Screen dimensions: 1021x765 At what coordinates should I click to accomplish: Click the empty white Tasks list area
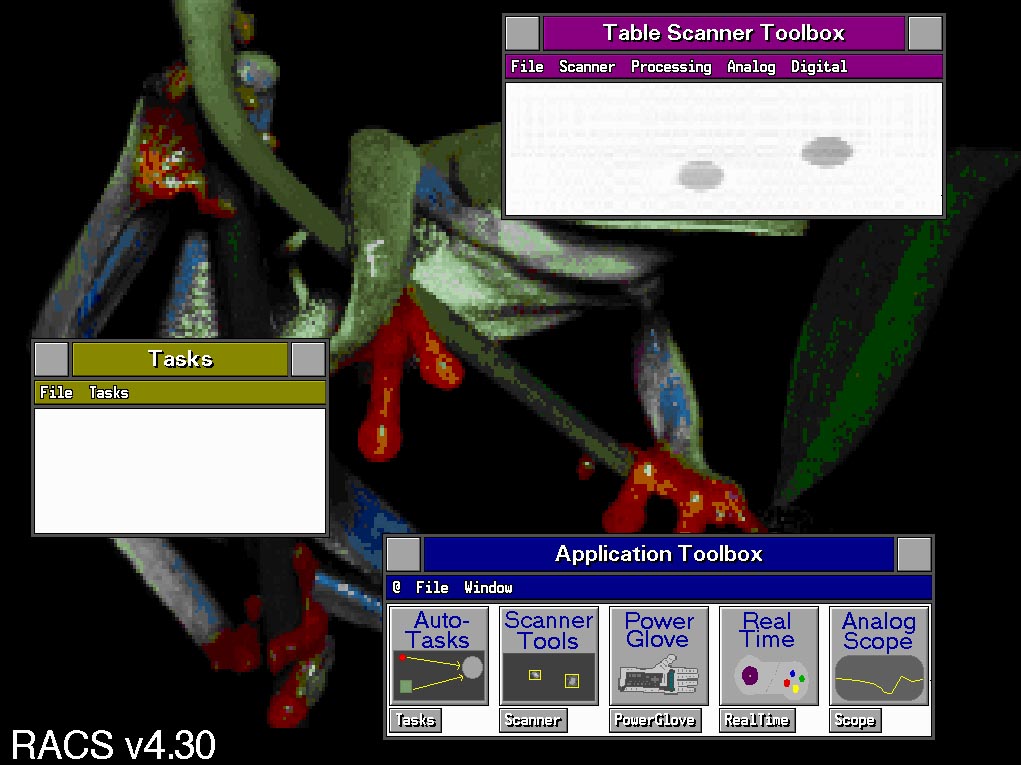(x=180, y=470)
